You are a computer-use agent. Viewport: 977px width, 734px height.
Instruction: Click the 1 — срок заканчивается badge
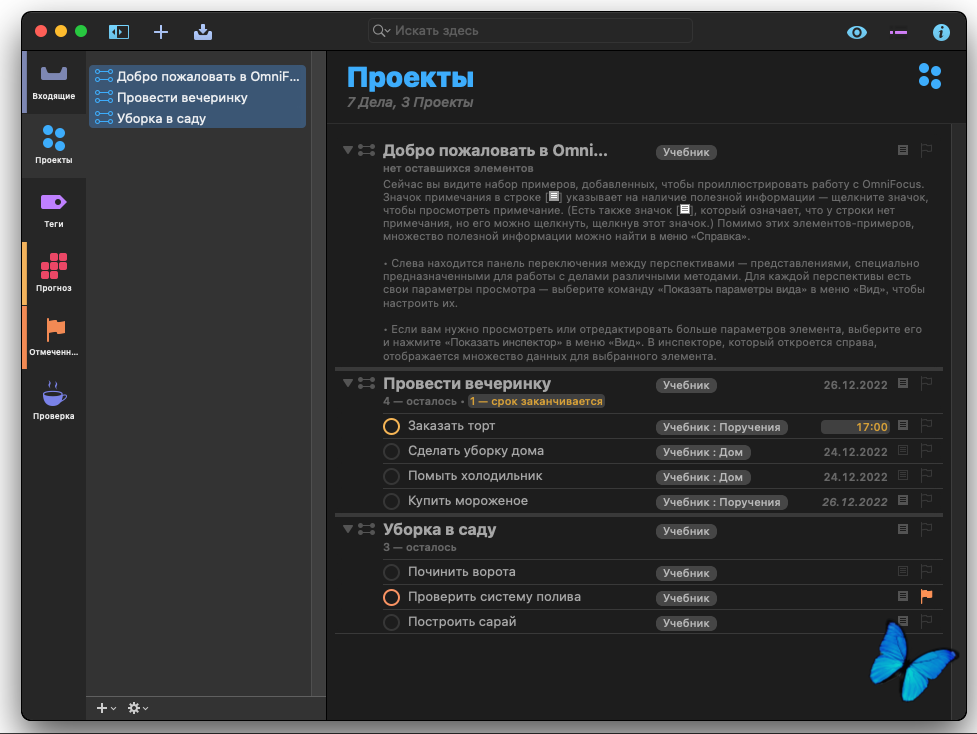click(536, 401)
